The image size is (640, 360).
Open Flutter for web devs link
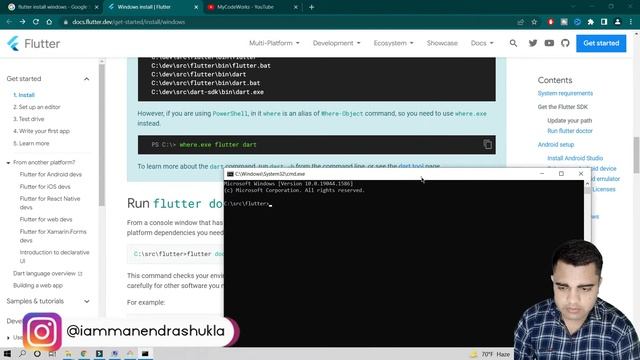[x=46, y=219]
